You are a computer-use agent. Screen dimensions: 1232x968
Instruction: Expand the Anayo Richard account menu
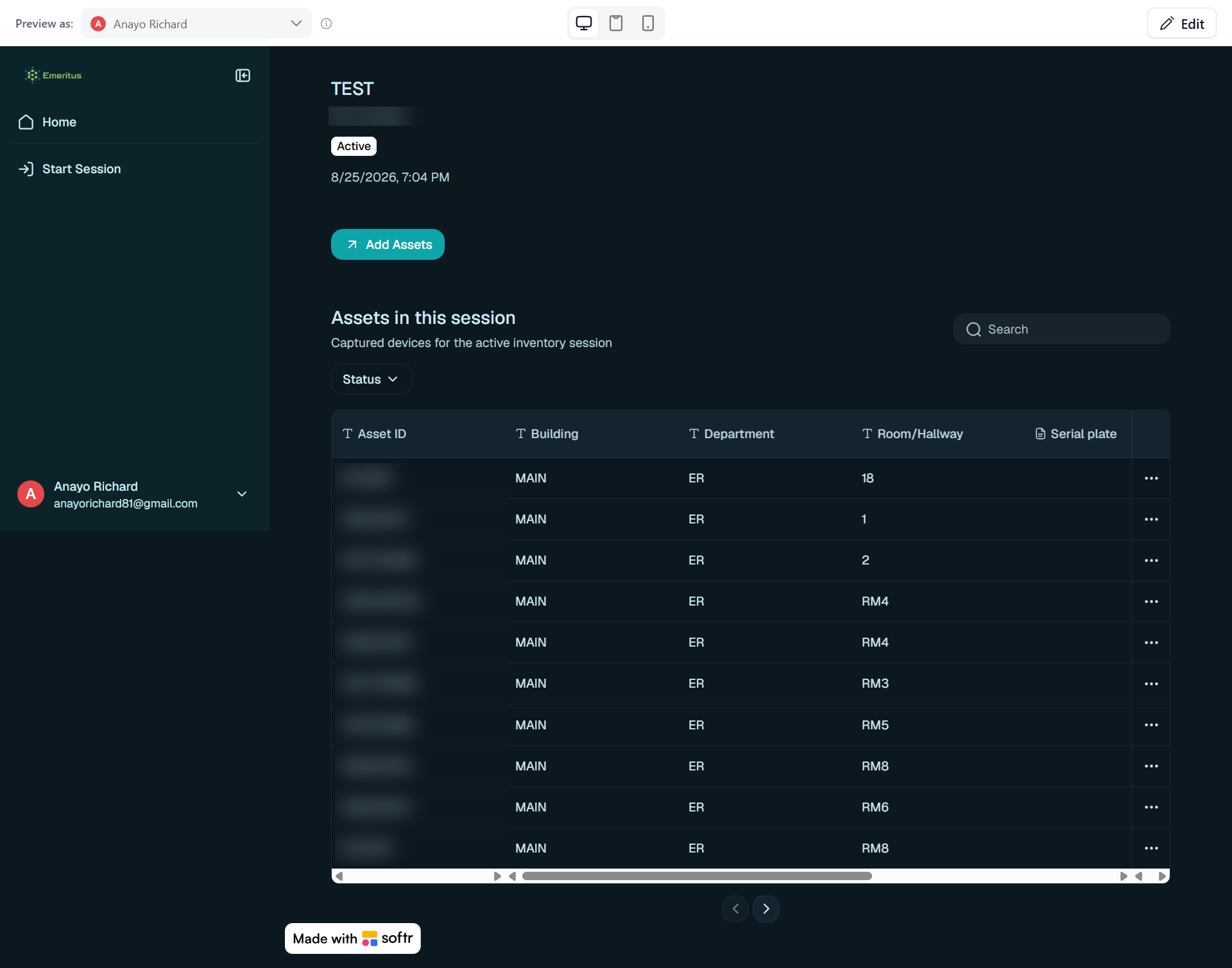coord(242,494)
